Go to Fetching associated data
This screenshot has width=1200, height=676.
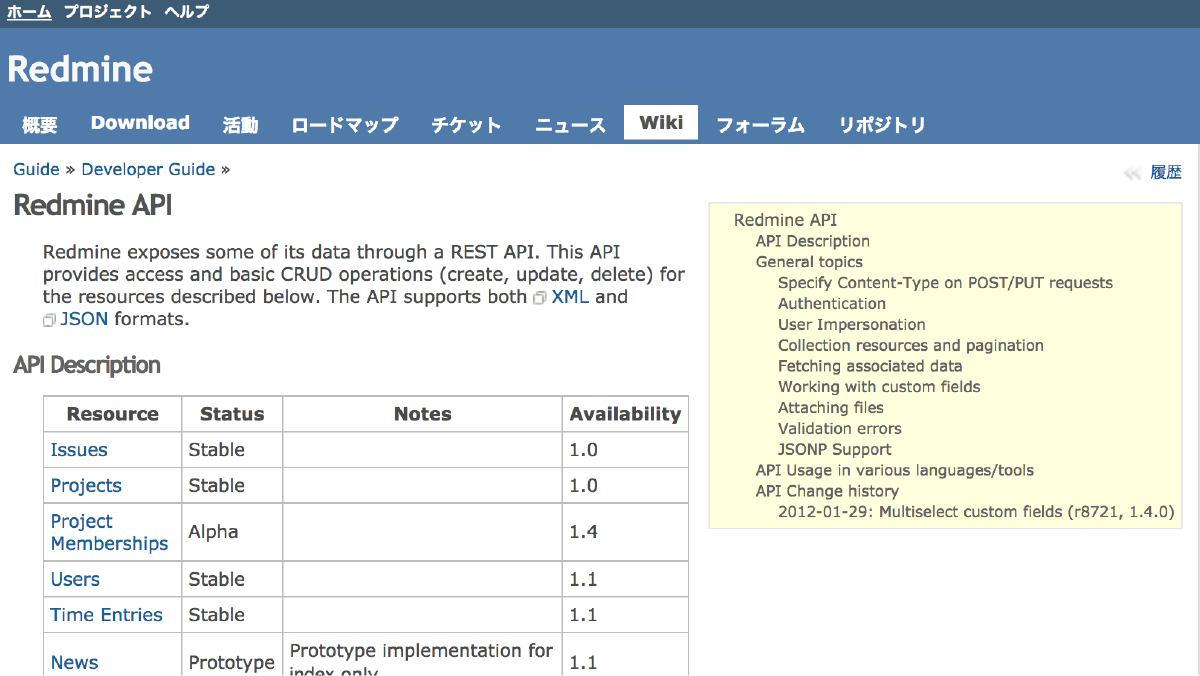tap(870, 367)
